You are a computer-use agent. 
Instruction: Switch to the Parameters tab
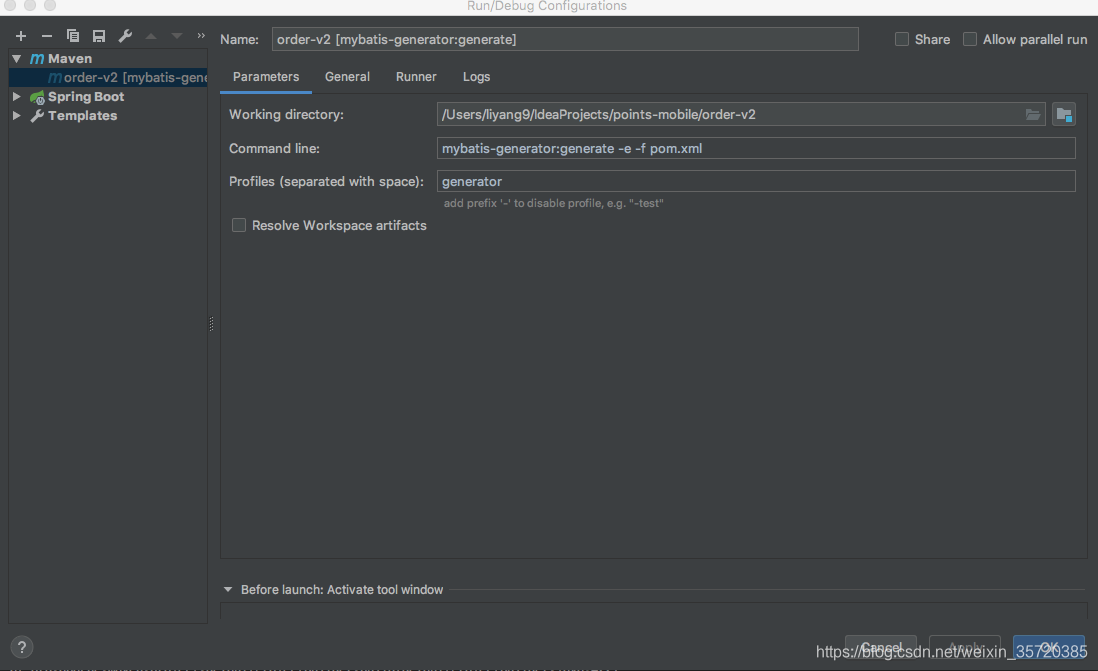pos(266,77)
